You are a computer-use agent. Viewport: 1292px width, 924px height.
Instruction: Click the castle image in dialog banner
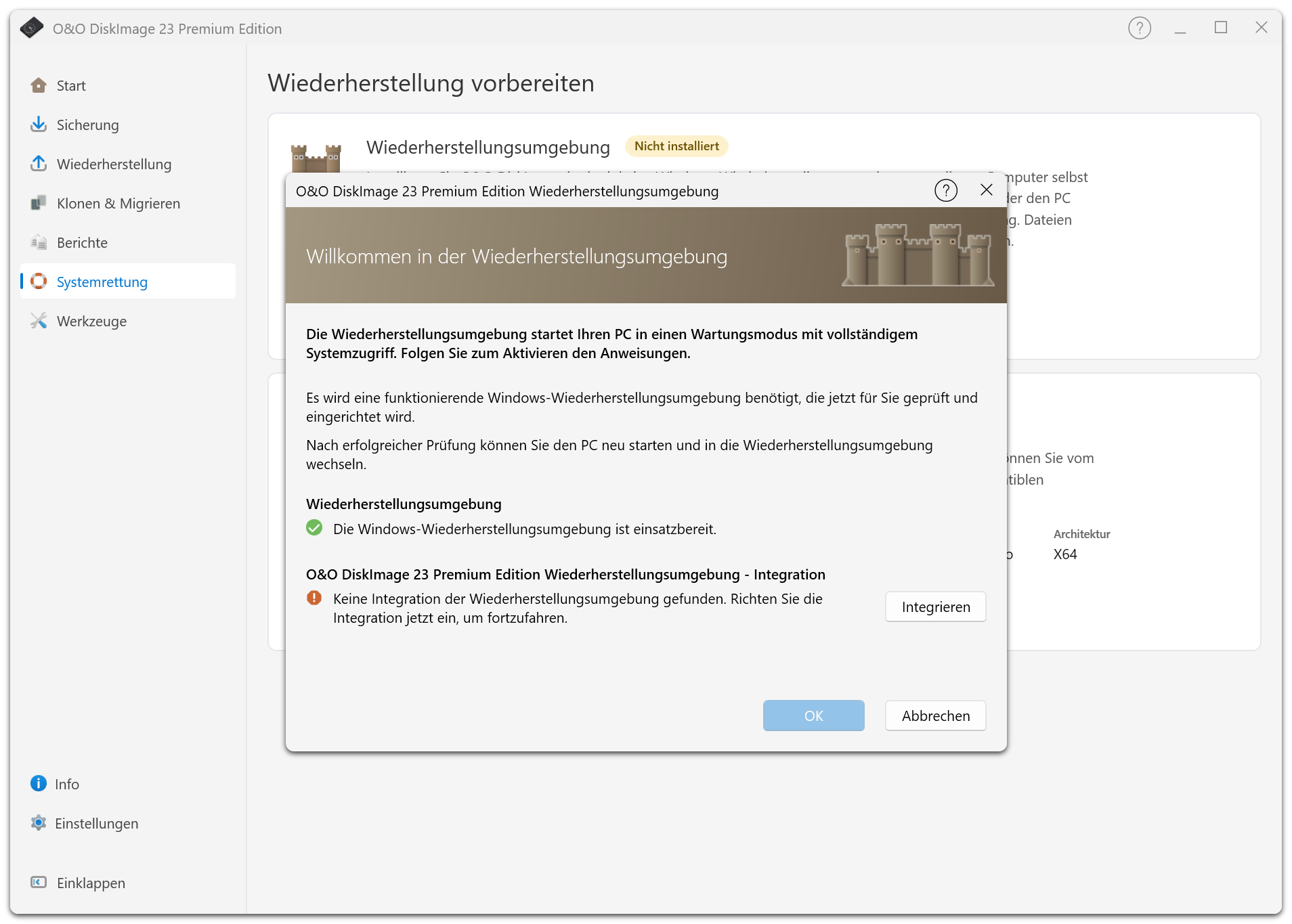point(918,255)
